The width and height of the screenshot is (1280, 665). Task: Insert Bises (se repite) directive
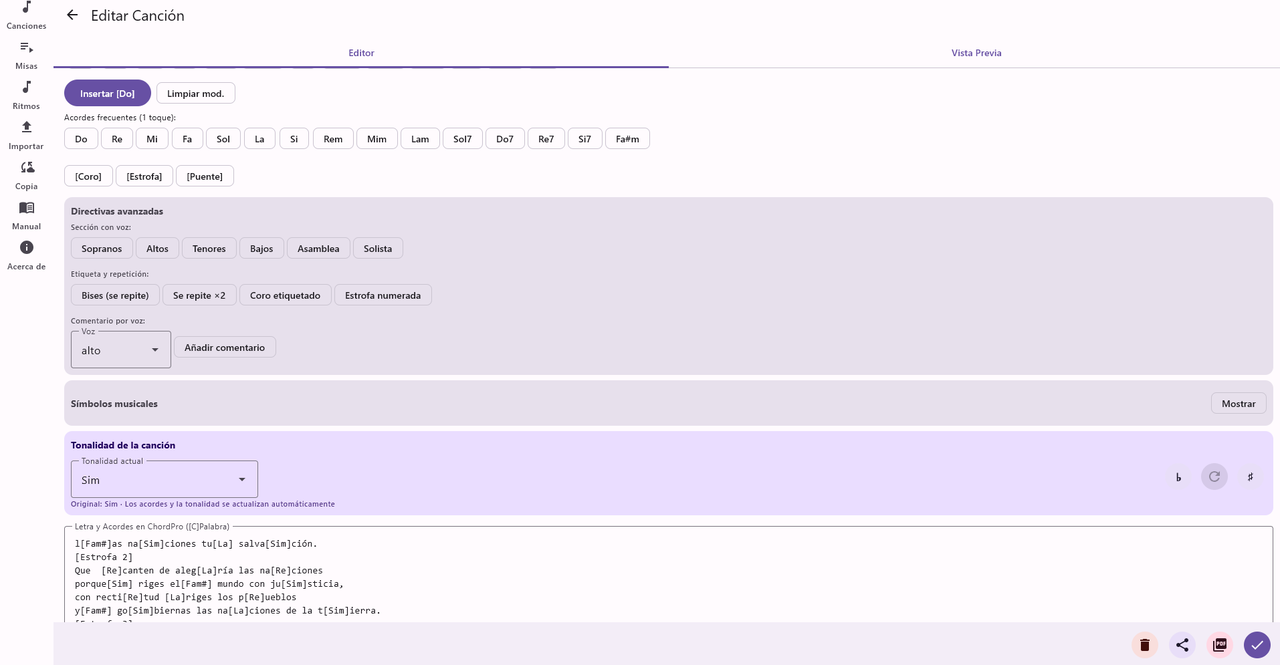[115, 295]
